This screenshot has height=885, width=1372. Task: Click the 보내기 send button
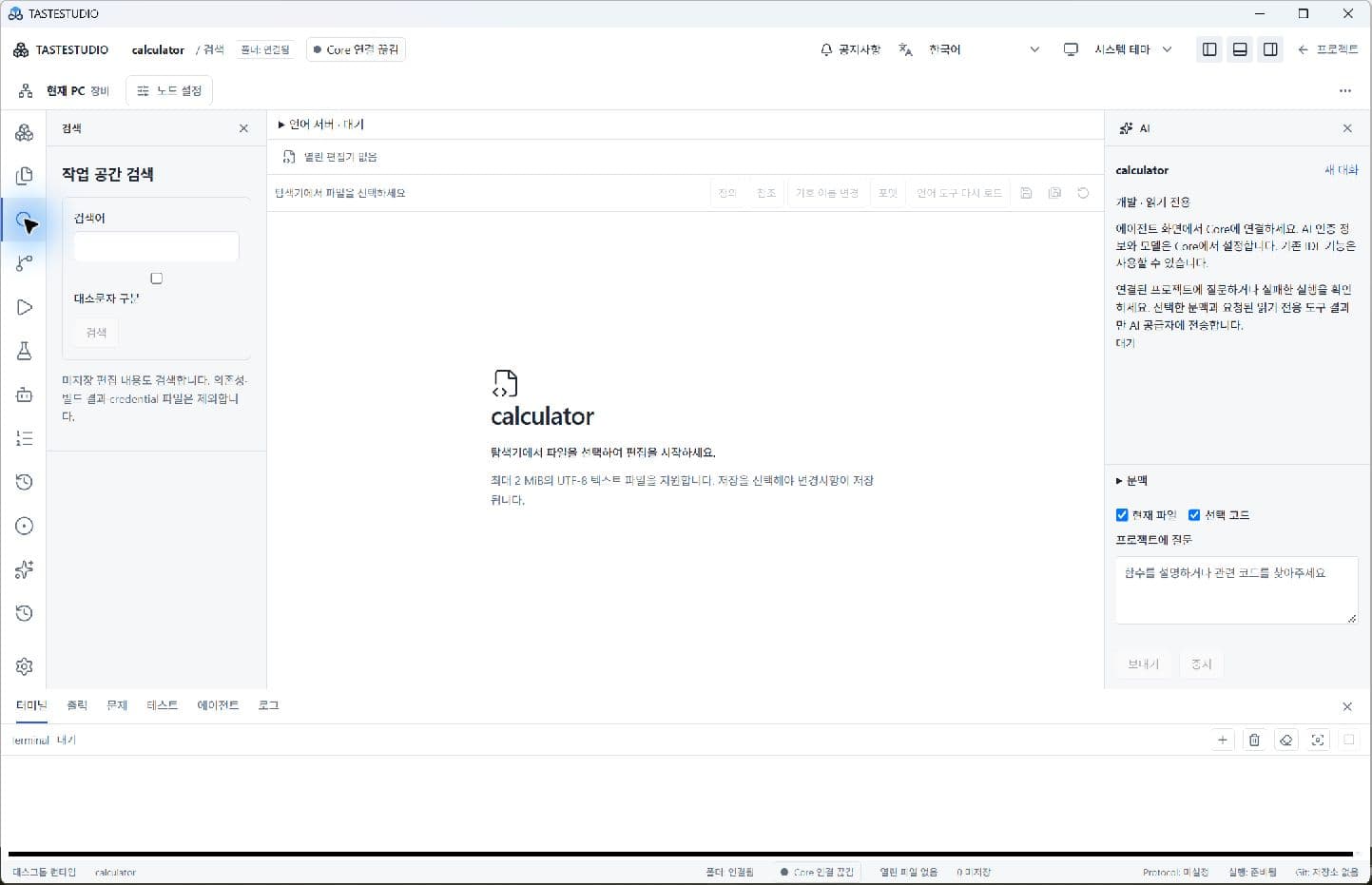tap(1143, 664)
